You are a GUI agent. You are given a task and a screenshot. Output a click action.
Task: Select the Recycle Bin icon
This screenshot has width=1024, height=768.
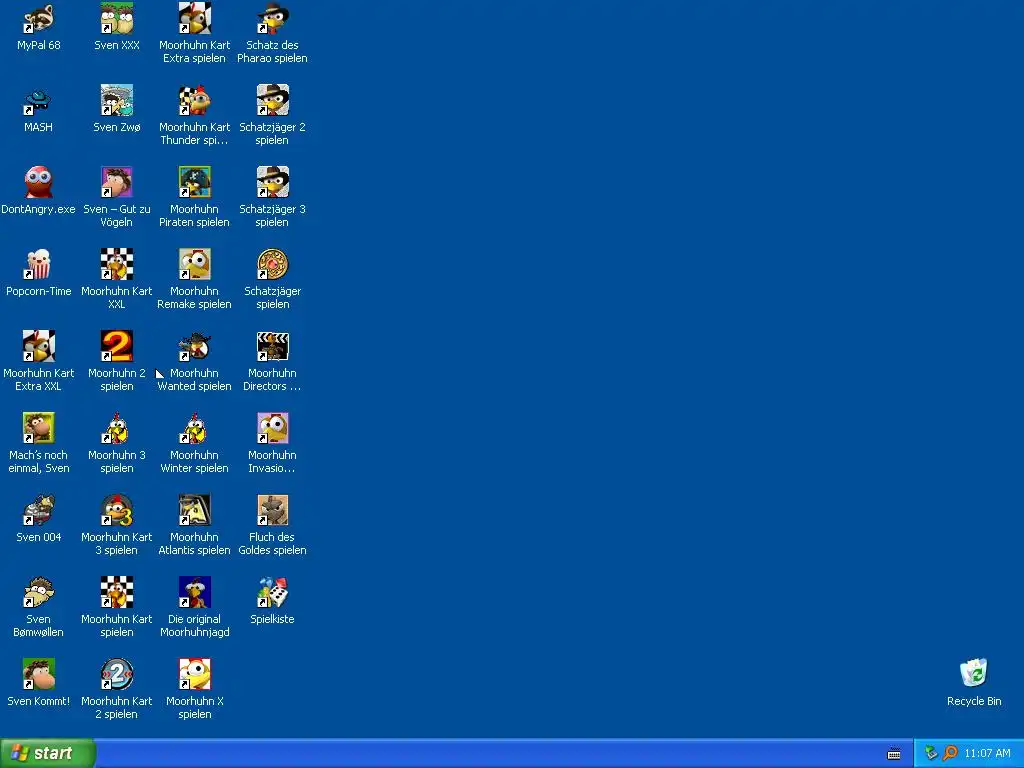click(x=974, y=673)
